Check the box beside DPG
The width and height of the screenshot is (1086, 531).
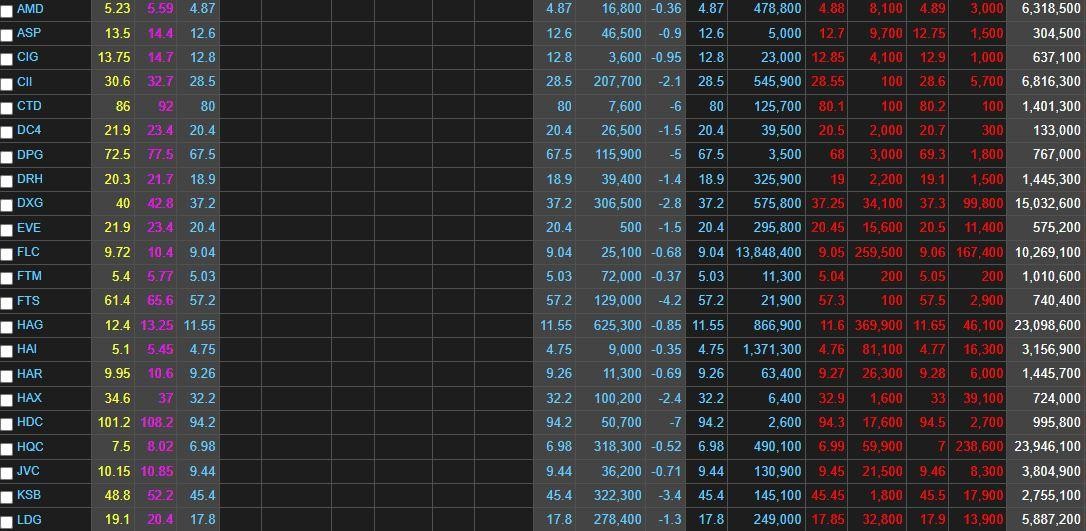pyautogui.click(x=7, y=156)
